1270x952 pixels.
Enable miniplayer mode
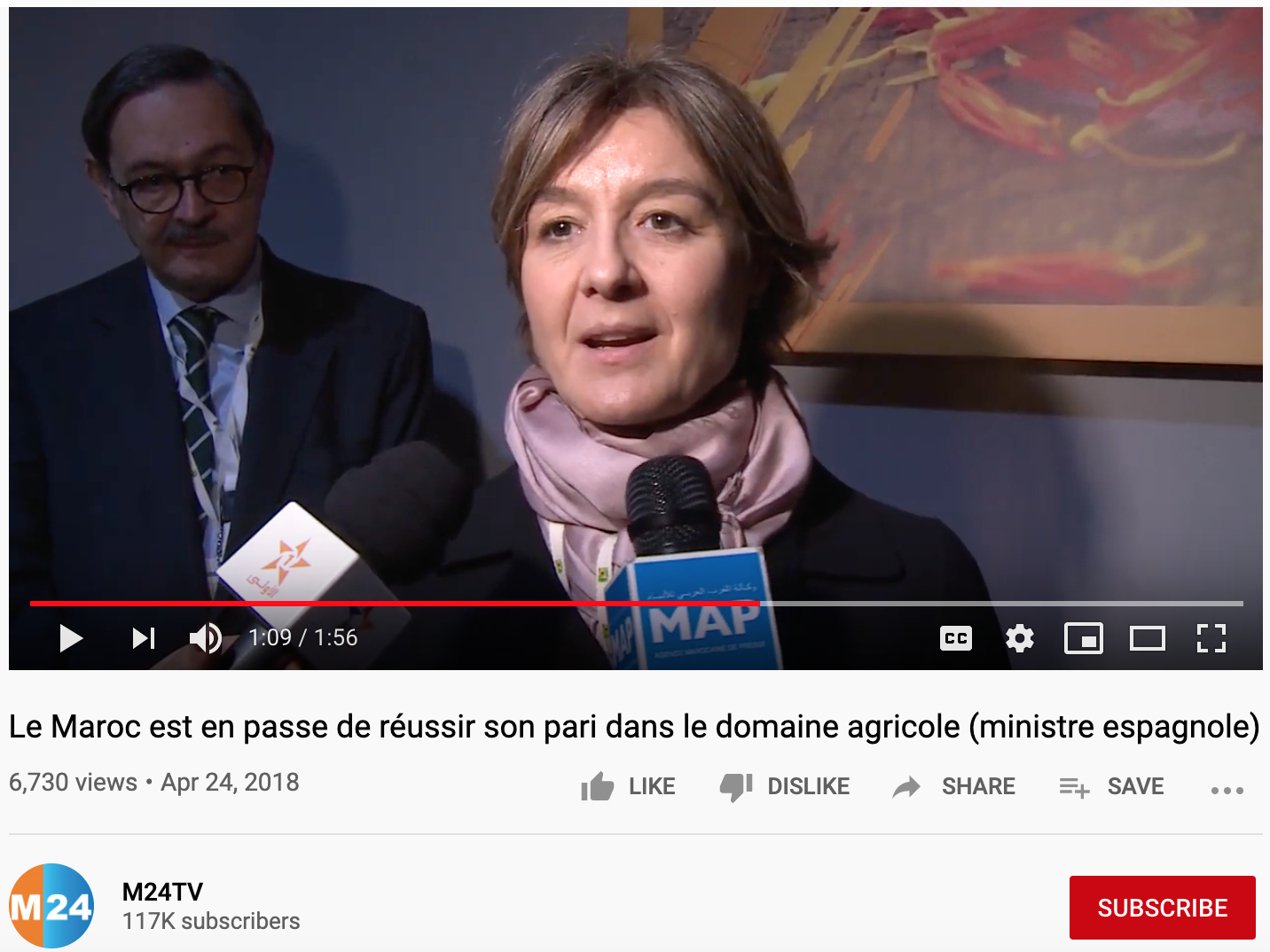coord(1084,638)
